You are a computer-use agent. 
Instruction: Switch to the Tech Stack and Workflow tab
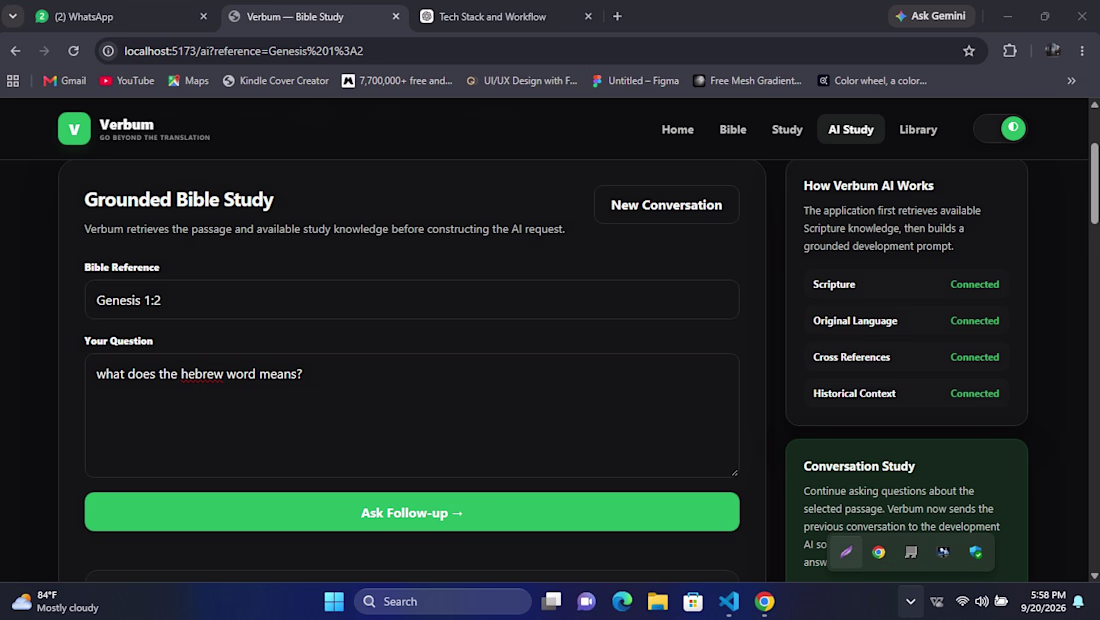tap(492, 16)
